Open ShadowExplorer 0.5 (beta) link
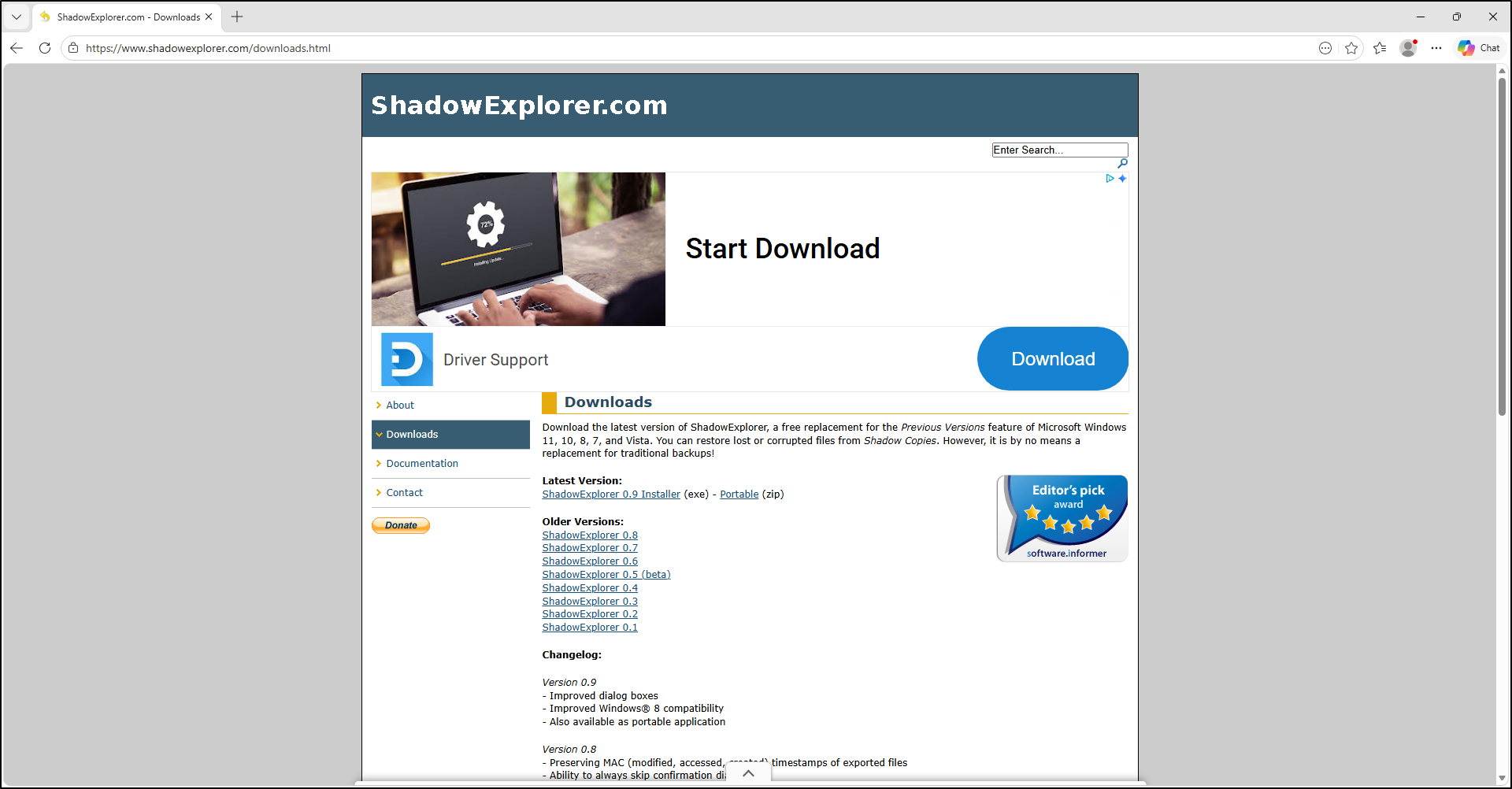This screenshot has width=1512, height=789. (x=606, y=575)
